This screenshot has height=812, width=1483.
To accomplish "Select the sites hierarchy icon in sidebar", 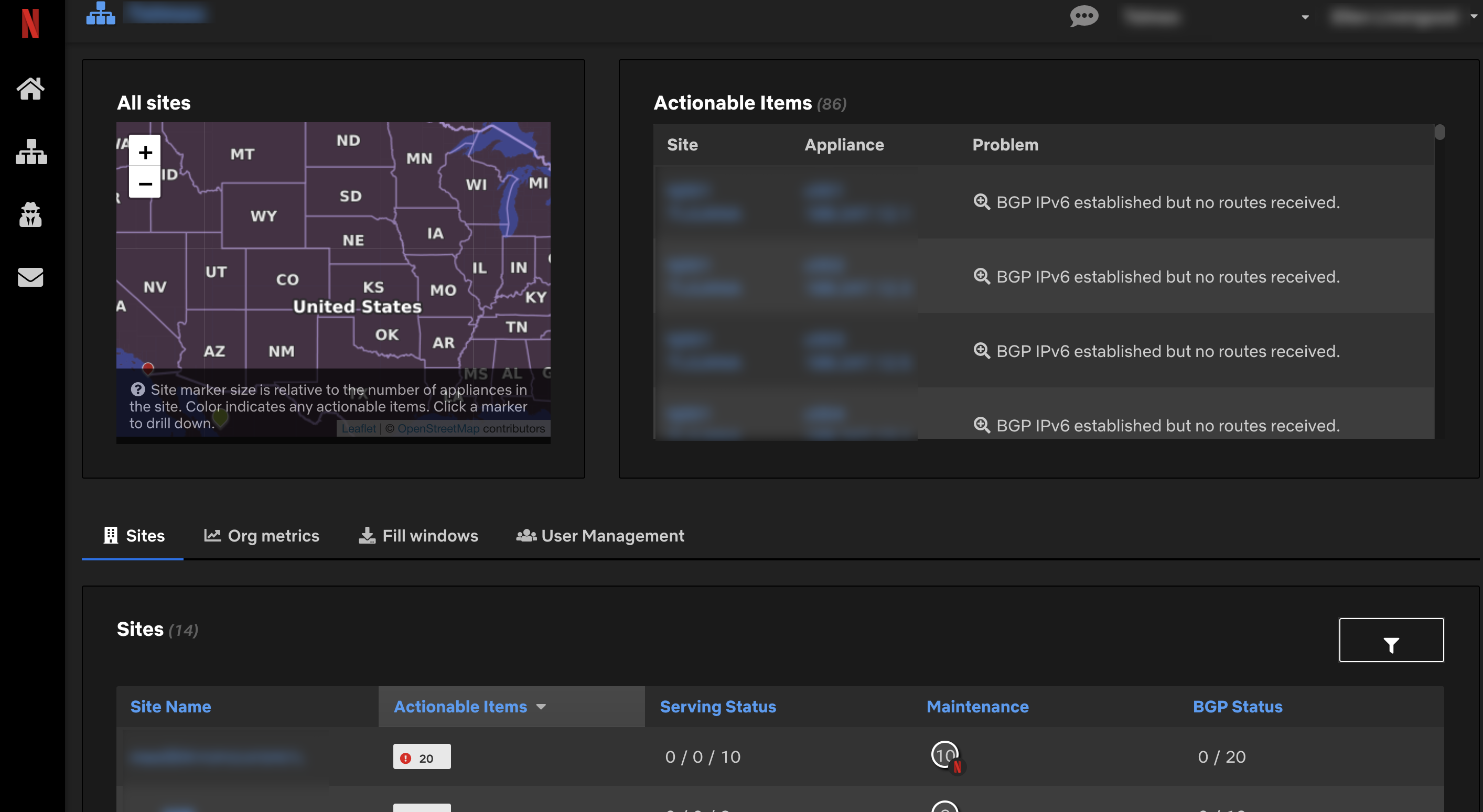I will [x=30, y=153].
